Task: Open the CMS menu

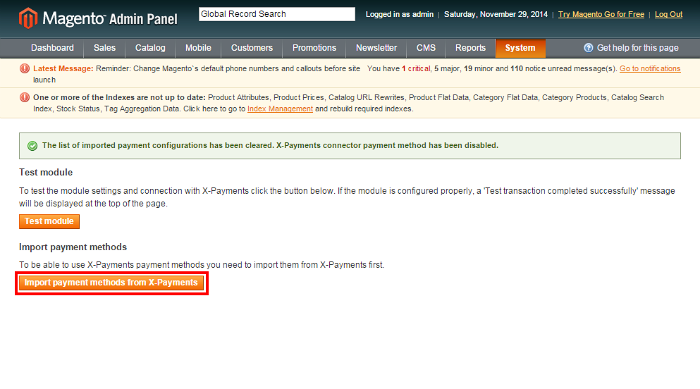Action: pos(426,48)
